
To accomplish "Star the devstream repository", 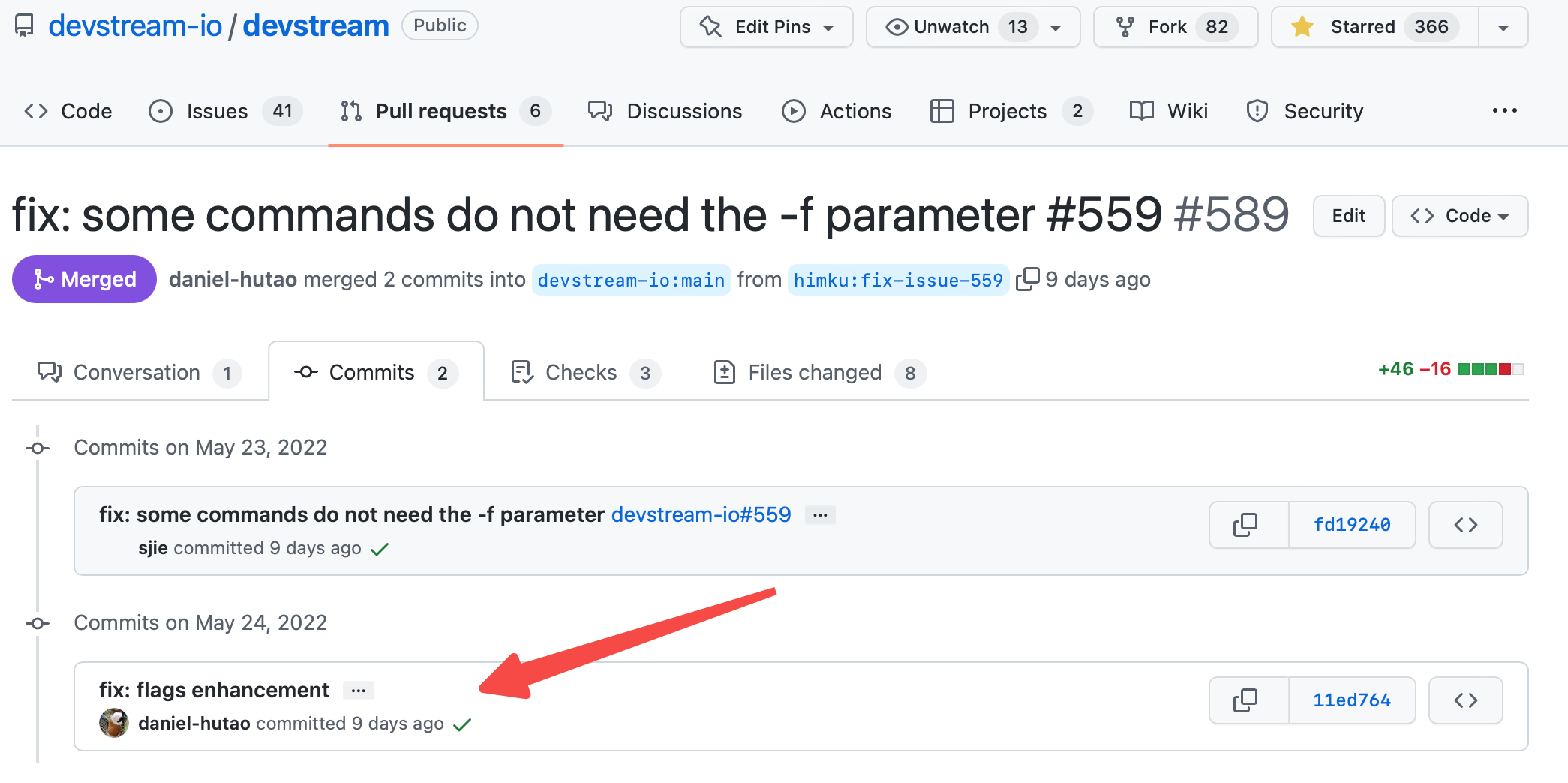I will click(1372, 26).
